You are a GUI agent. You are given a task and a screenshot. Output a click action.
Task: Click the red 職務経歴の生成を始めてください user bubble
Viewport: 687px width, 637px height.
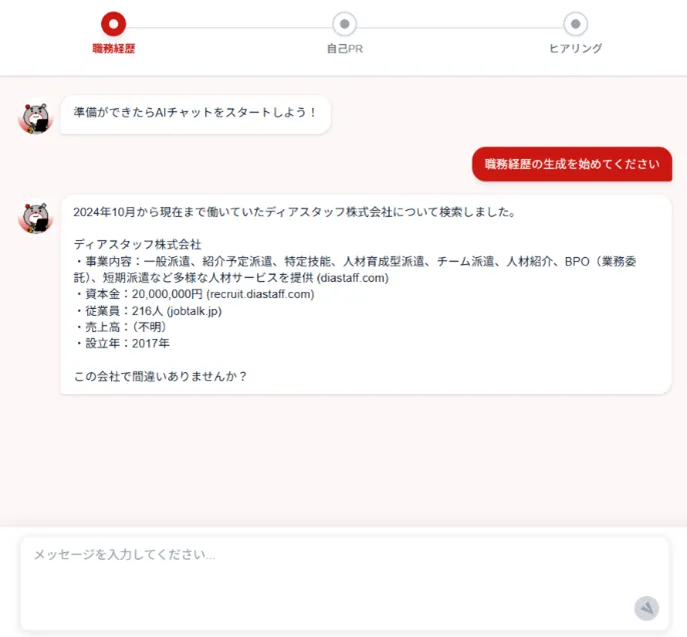572,164
